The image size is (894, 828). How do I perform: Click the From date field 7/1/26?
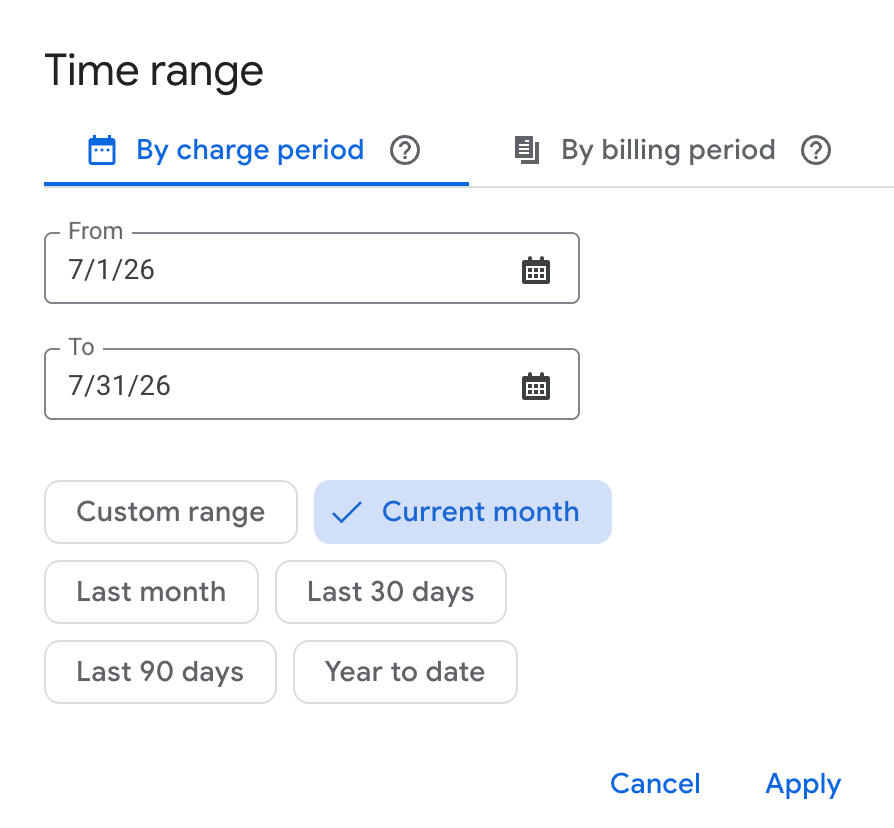(x=312, y=268)
